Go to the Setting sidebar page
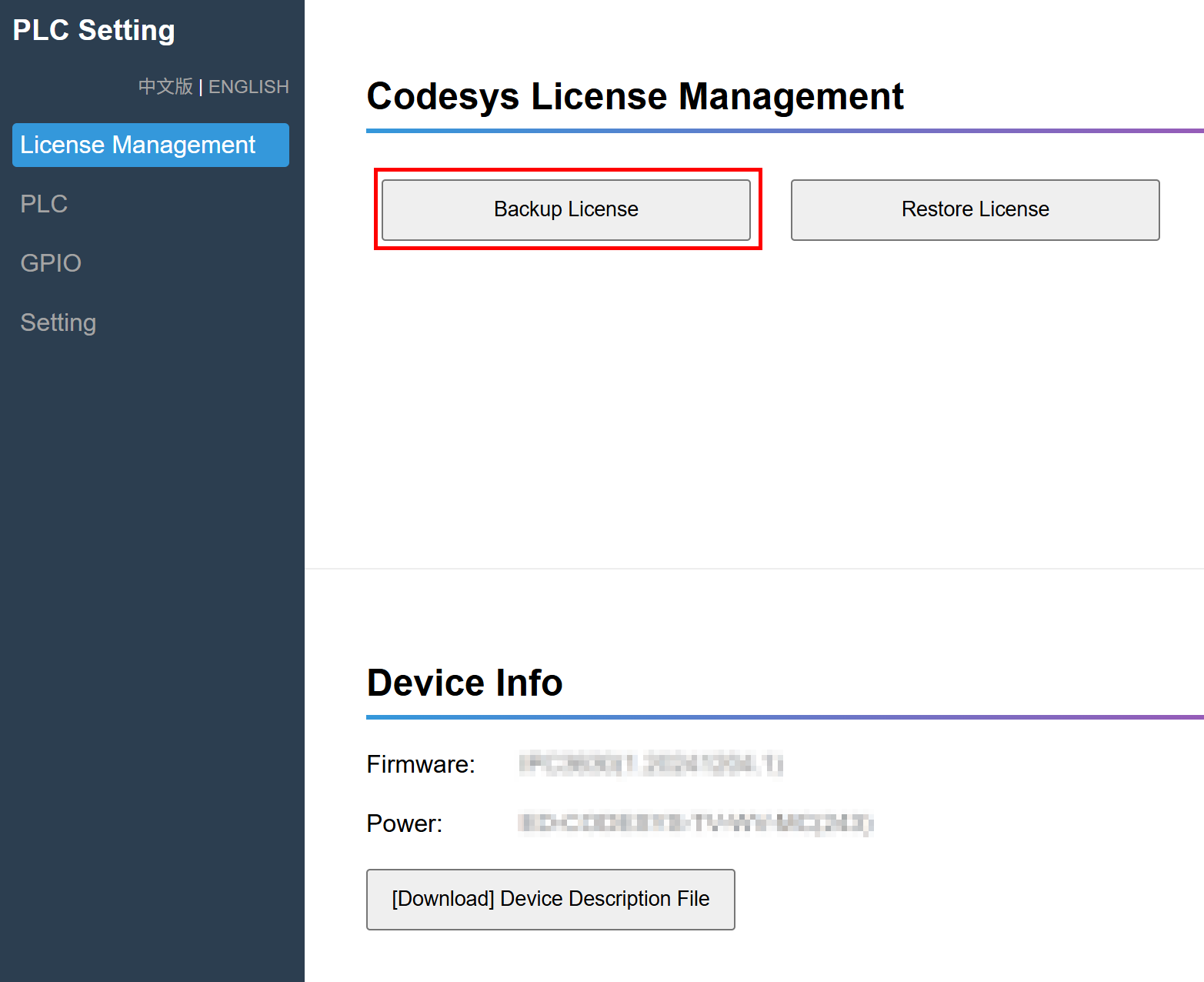1204x982 pixels. pos(58,322)
